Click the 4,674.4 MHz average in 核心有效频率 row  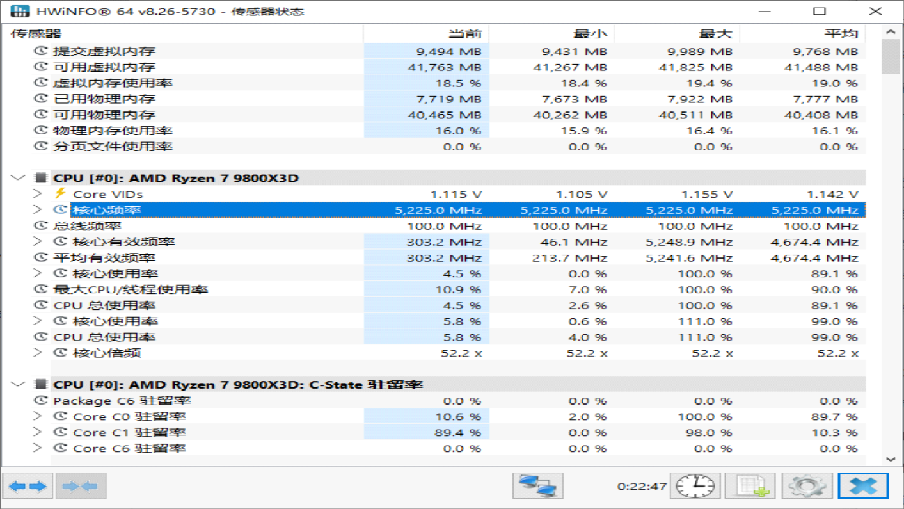tap(815, 242)
